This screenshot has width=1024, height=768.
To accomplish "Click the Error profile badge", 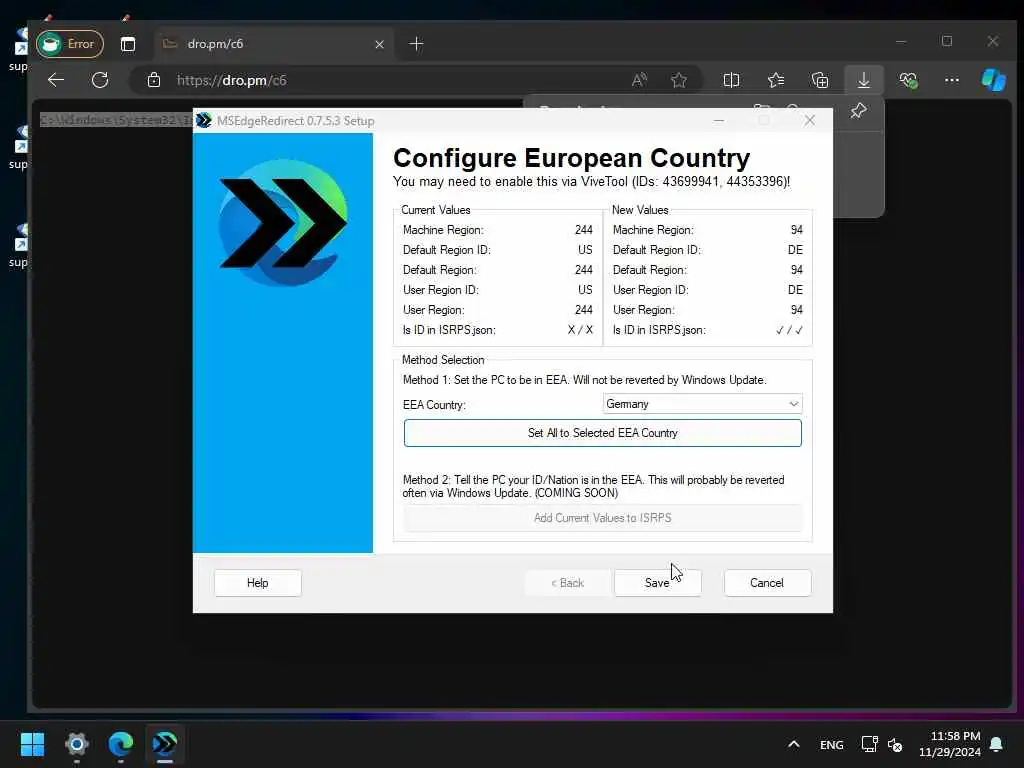I will 69,44.
